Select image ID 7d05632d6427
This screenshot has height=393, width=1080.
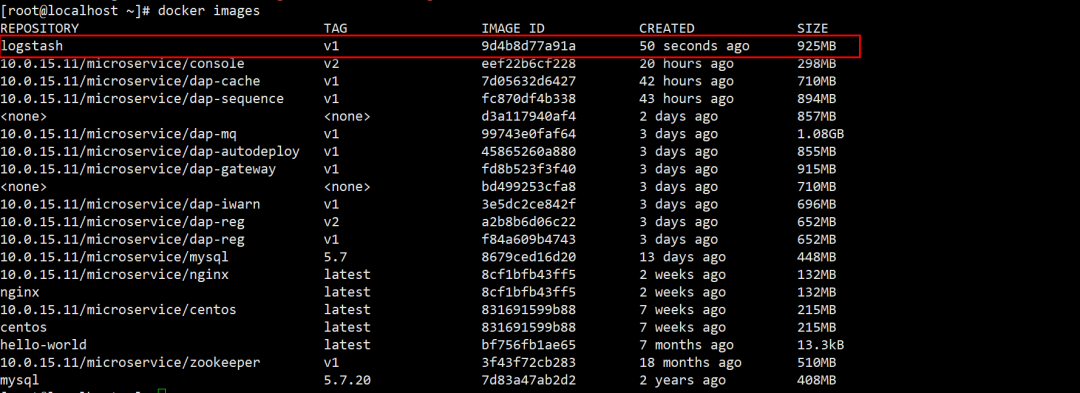(x=528, y=81)
